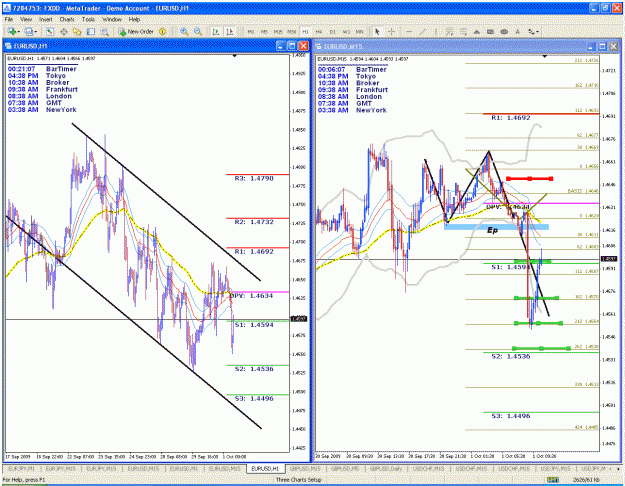The image size is (625, 486).
Task: Zoom out of the chart
Action: coord(198,31)
